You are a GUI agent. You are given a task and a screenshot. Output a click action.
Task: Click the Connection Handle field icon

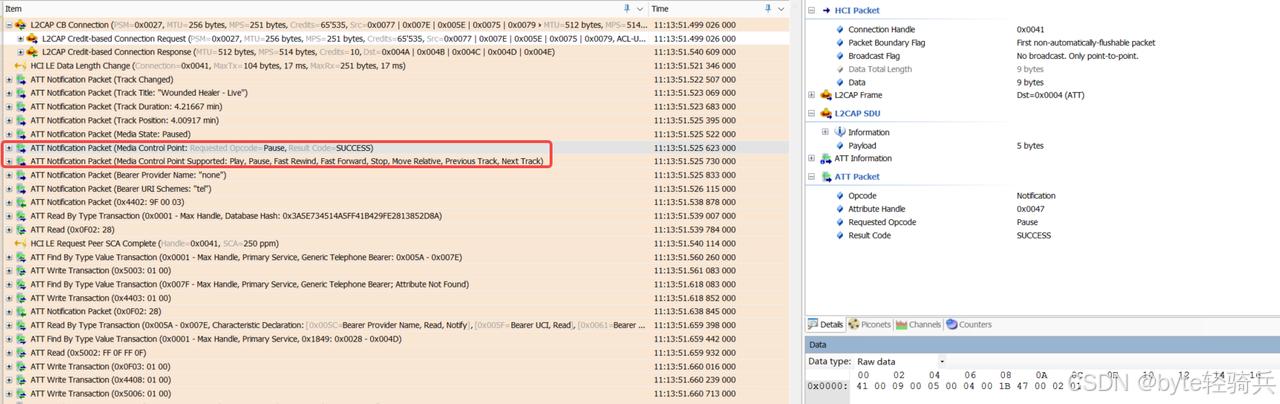tap(840, 30)
